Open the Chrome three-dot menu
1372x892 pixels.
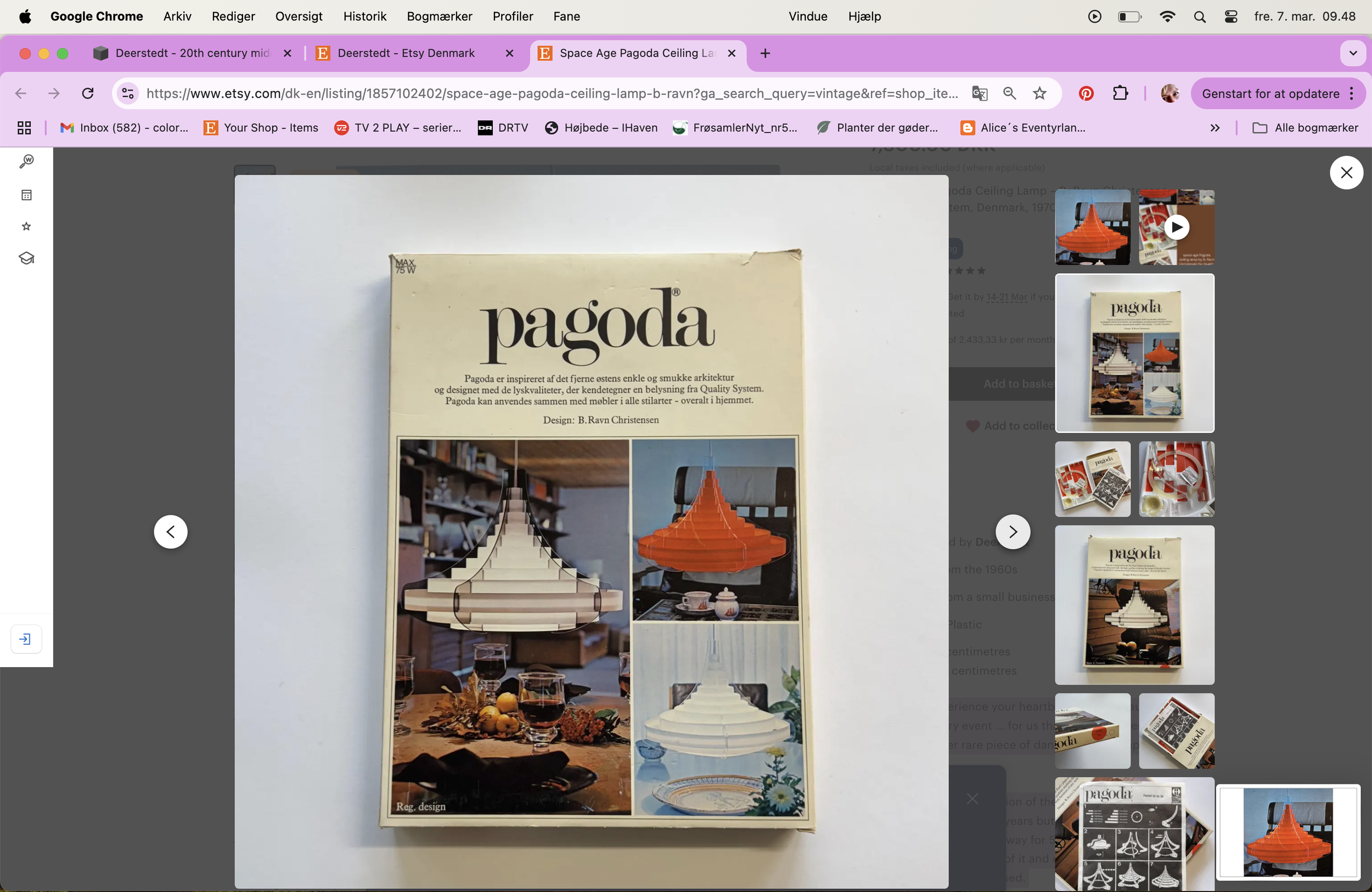1352,93
